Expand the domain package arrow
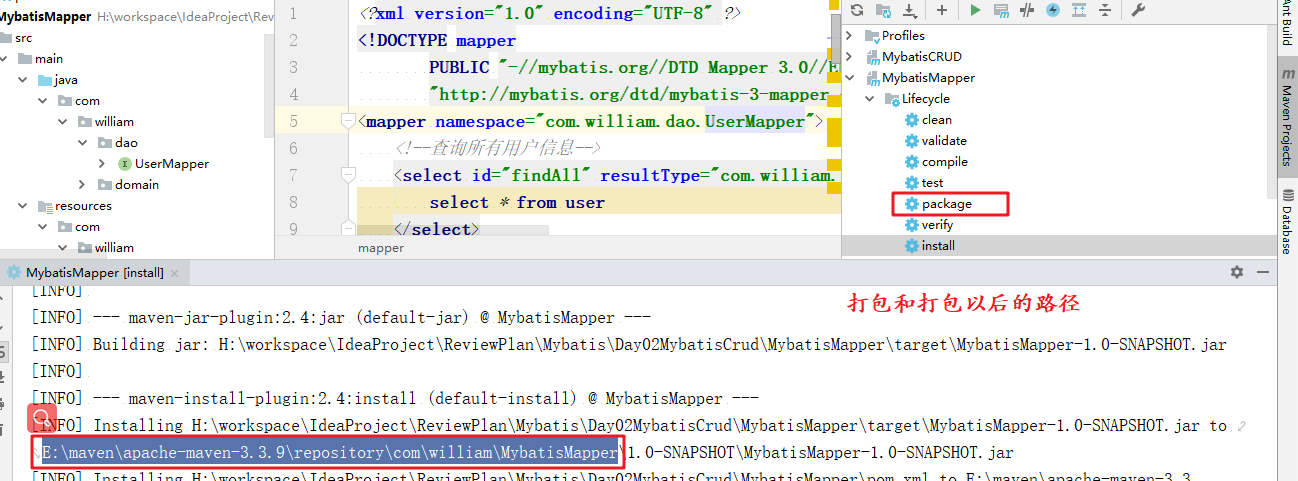This screenshot has width=1298, height=481. 83,185
